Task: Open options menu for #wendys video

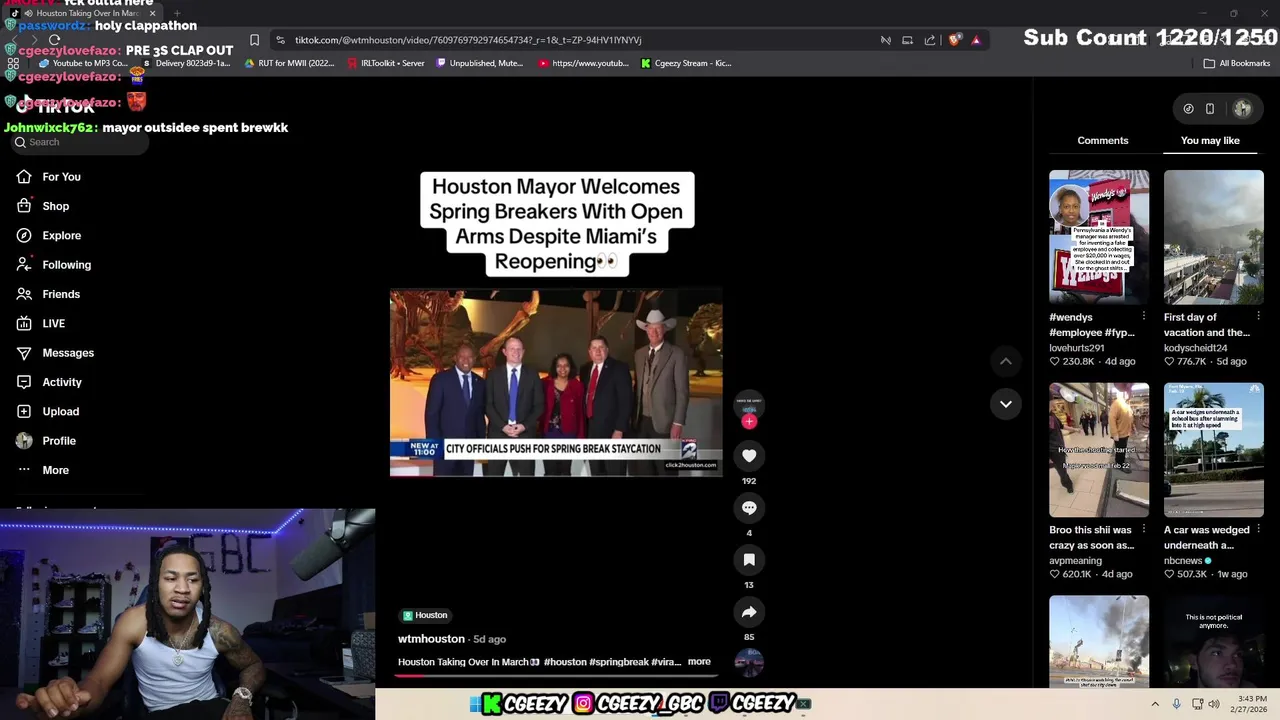Action: point(1144,316)
